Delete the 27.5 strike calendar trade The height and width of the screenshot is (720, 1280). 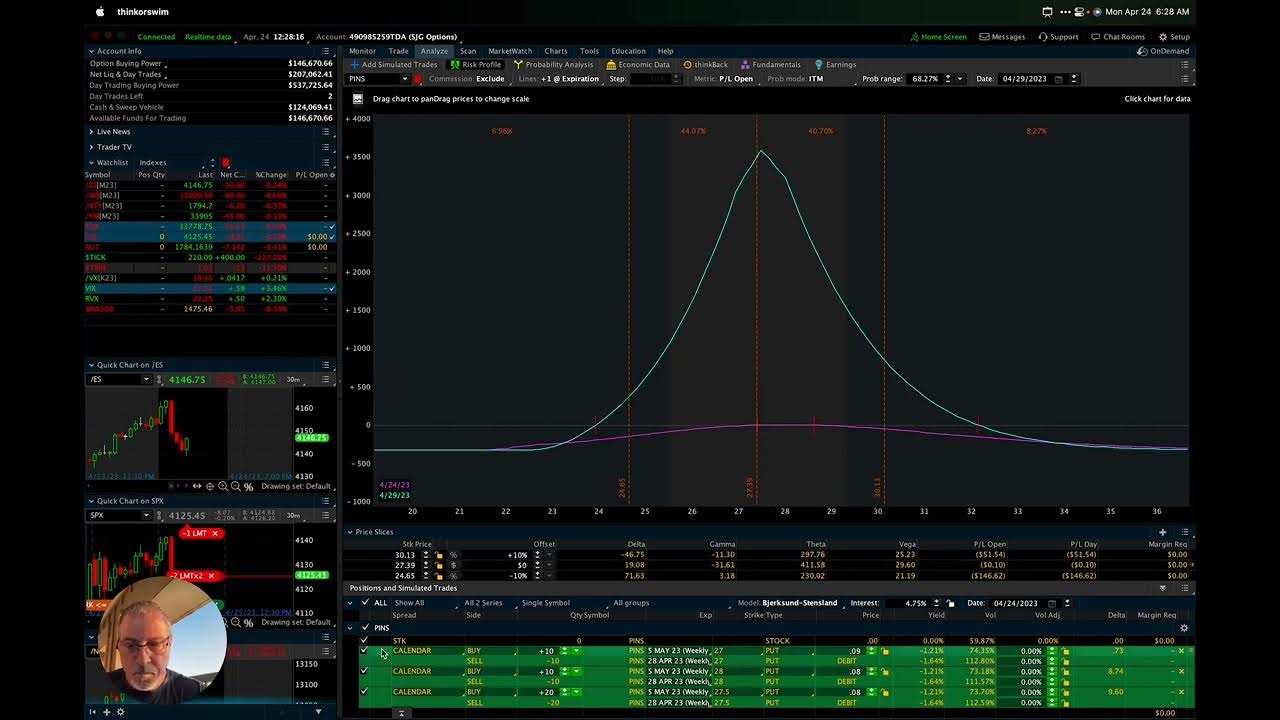[x=1181, y=692]
